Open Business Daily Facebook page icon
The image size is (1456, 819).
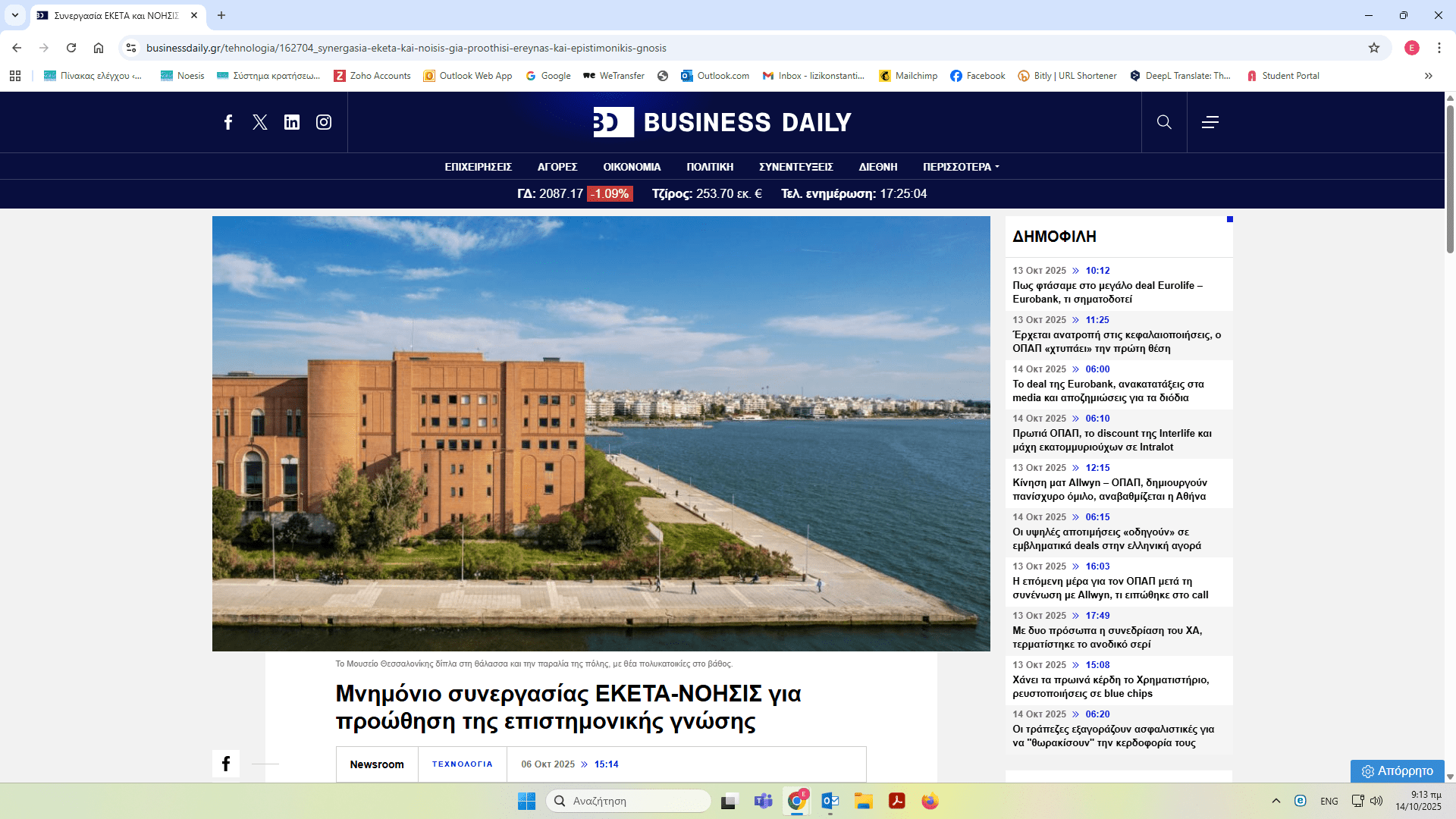point(228,122)
